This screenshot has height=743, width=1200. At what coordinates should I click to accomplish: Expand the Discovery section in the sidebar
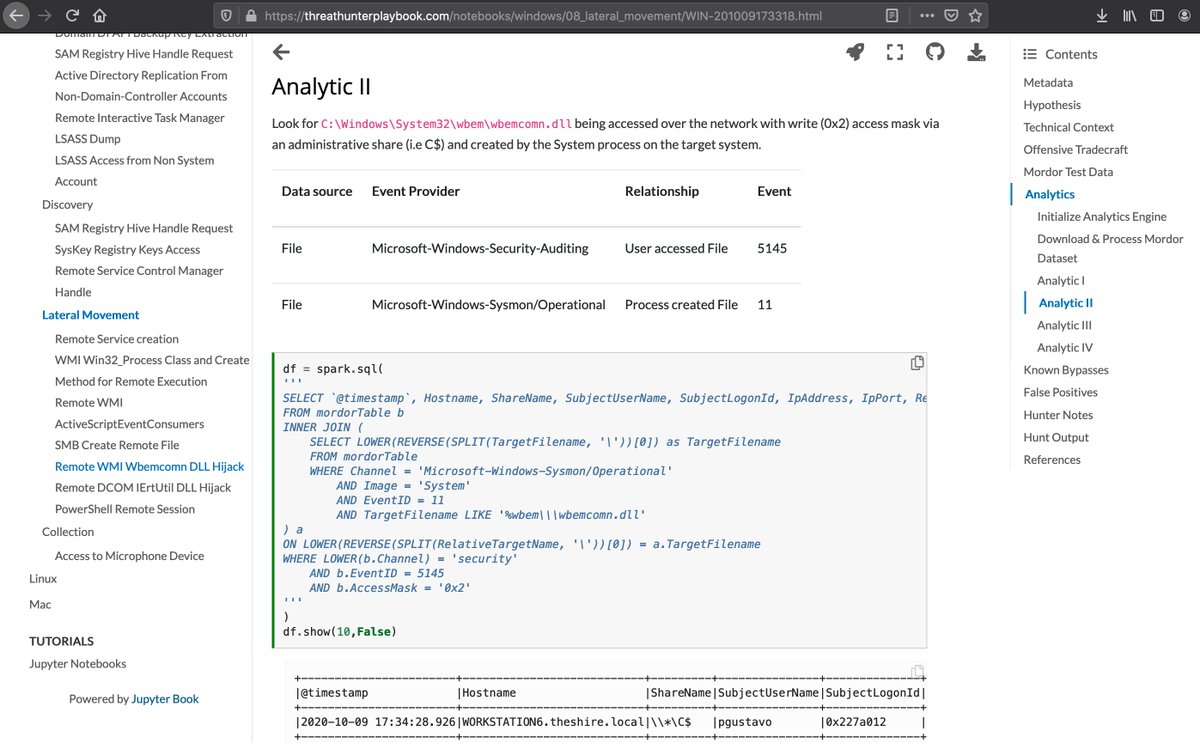pos(67,204)
